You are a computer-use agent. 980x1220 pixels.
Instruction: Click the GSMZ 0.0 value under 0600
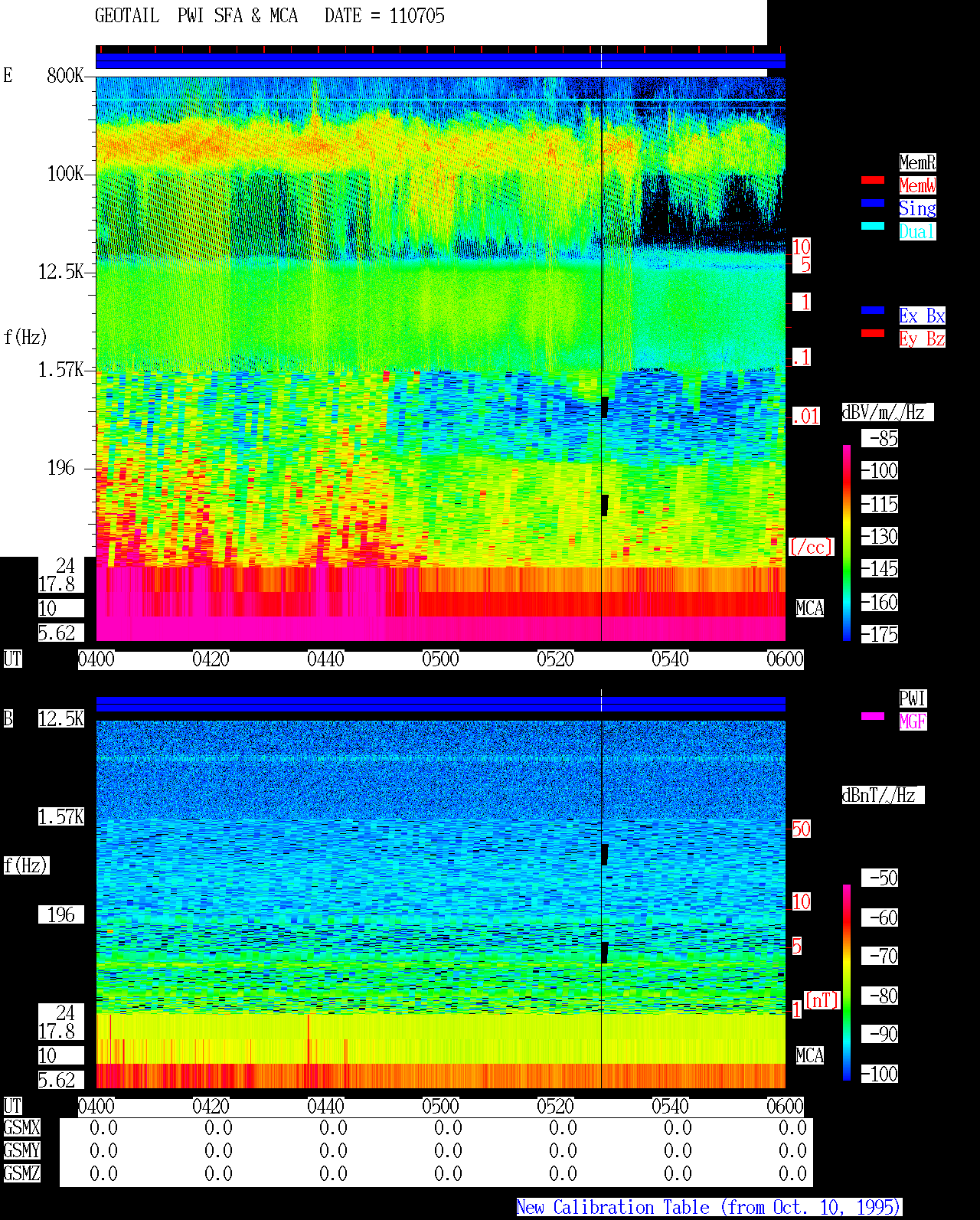coord(792,1173)
